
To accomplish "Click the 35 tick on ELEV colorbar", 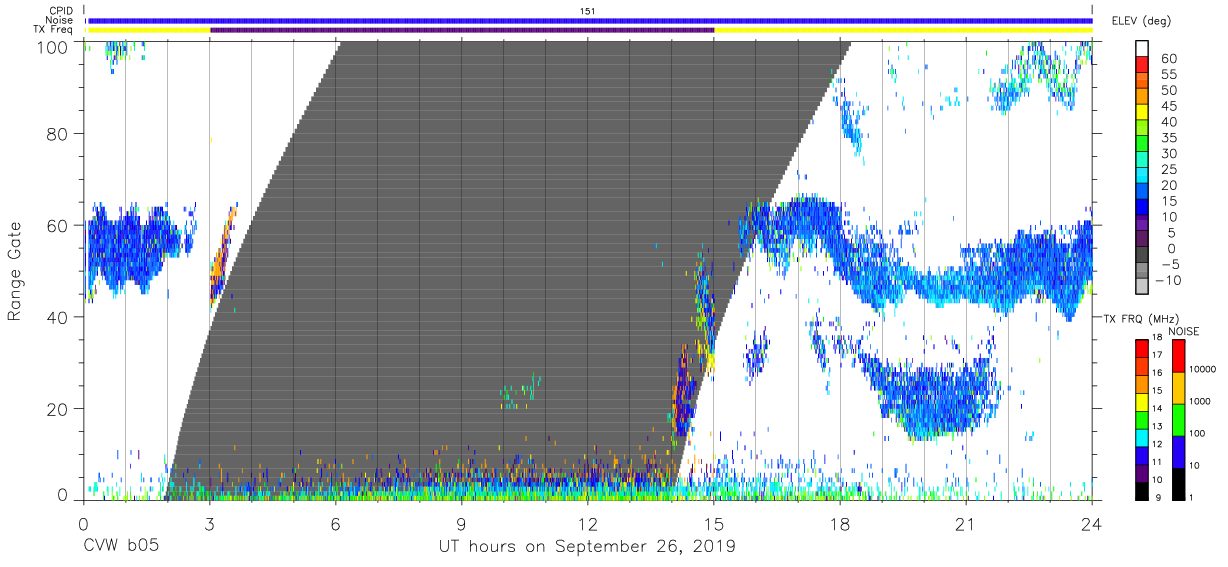I will tap(1171, 138).
